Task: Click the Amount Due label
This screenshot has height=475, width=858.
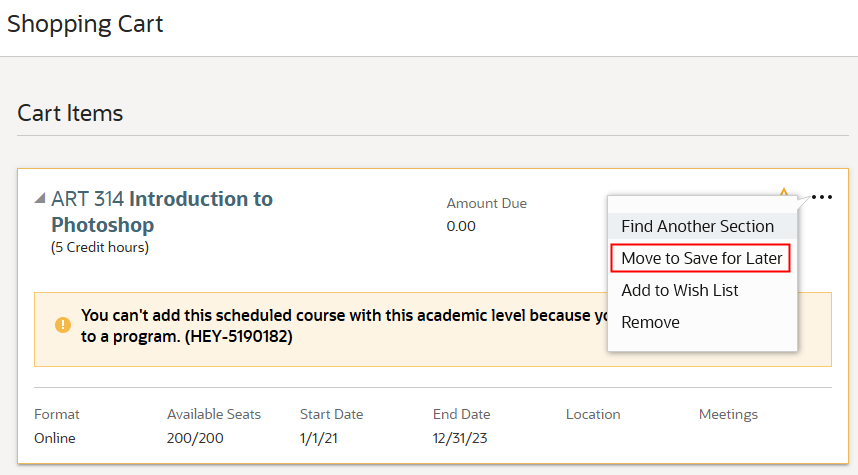Action: point(486,203)
